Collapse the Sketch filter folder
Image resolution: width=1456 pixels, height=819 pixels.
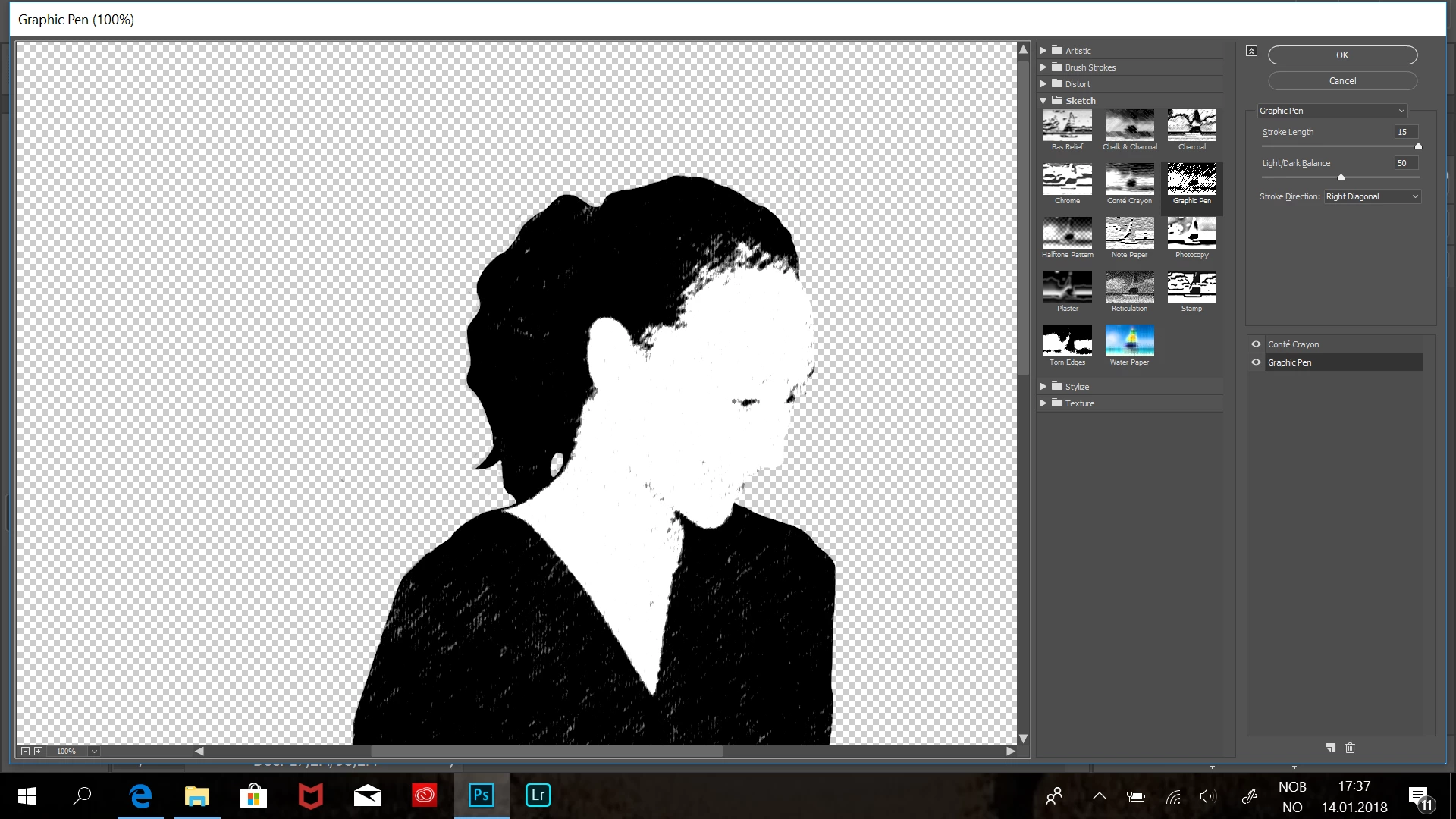[x=1044, y=101]
